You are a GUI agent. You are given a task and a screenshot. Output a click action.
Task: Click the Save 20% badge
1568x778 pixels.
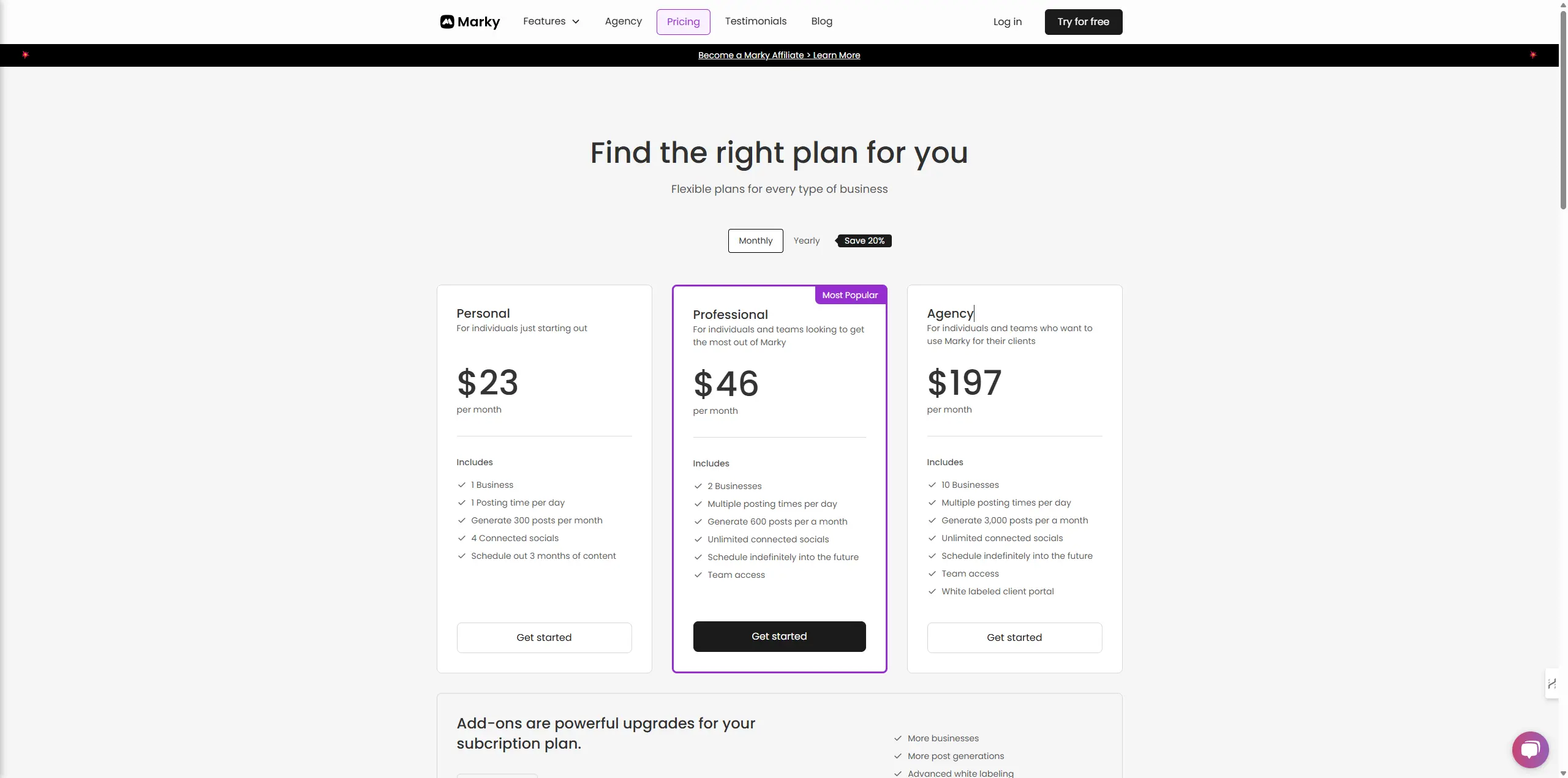pyautogui.click(x=864, y=241)
